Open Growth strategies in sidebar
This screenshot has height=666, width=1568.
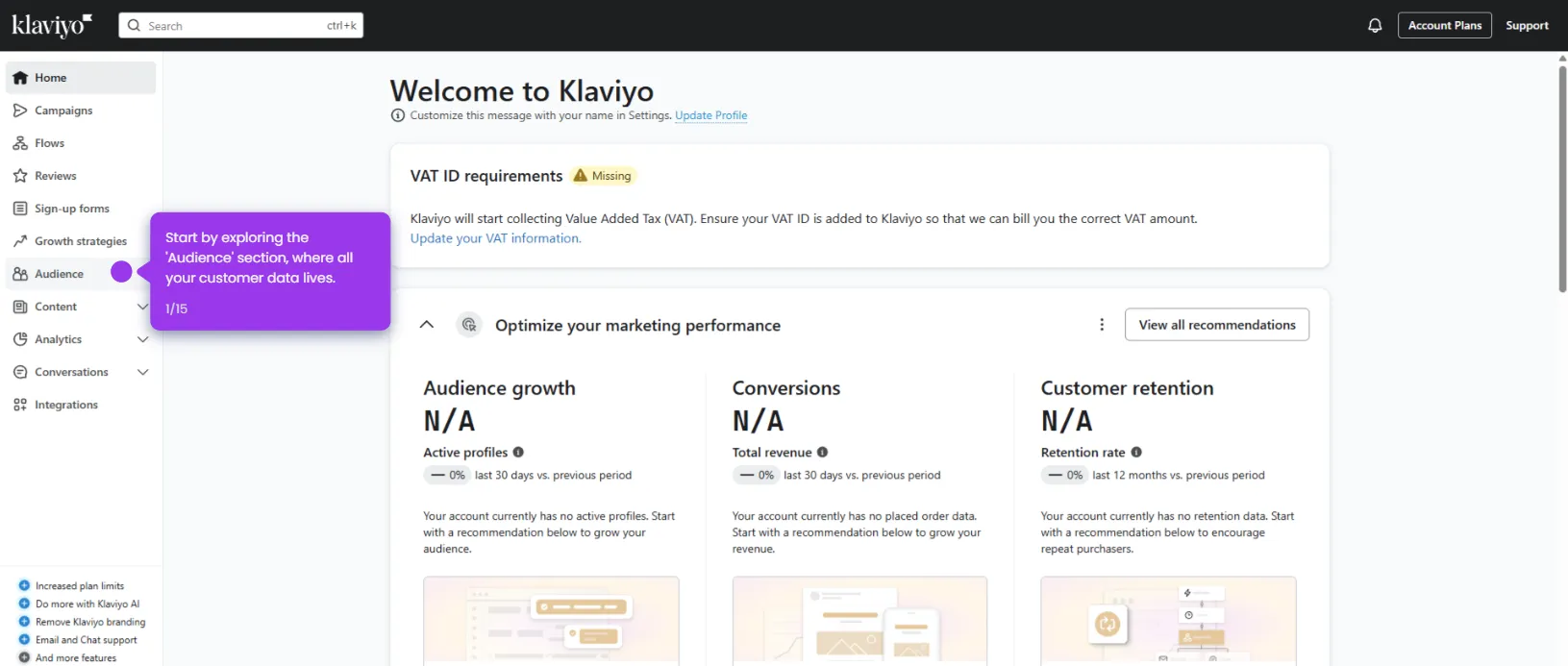click(81, 241)
